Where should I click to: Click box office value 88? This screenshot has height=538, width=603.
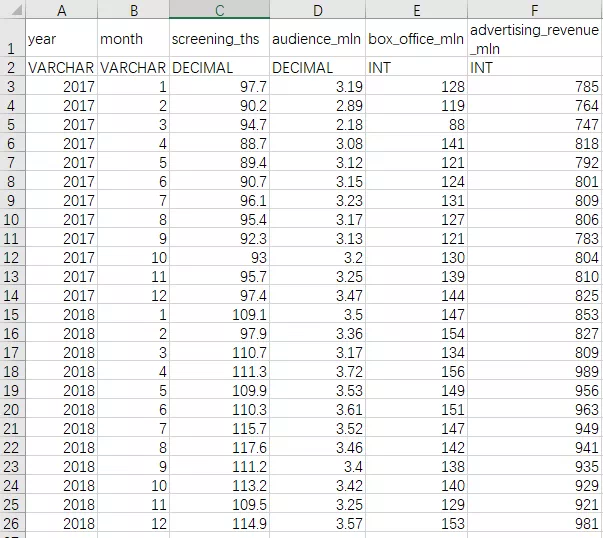click(x=416, y=124)
